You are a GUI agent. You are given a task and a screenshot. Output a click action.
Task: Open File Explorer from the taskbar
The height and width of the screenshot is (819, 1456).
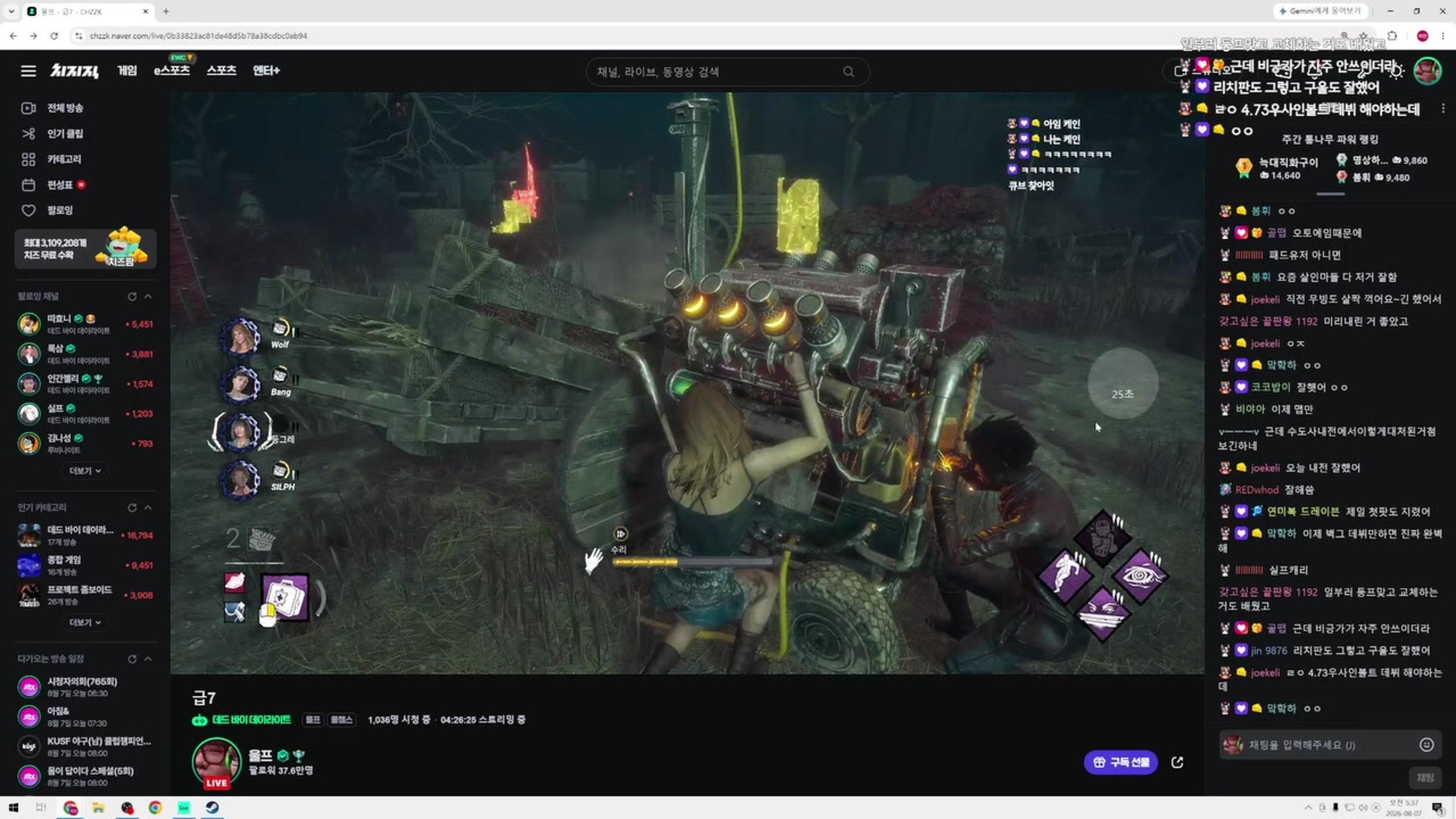pyautogui.click(x=98, y=807)
